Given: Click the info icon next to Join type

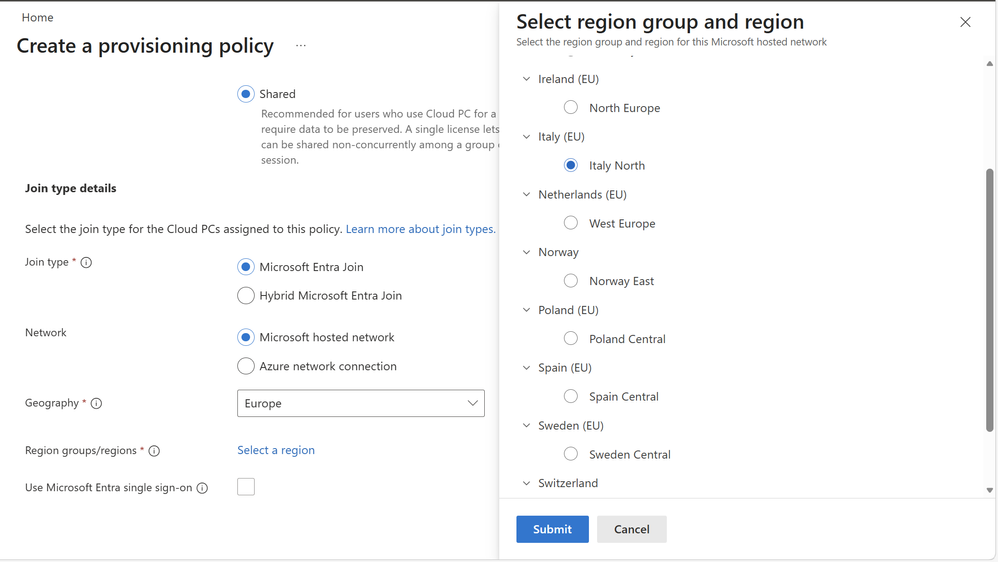Looking at the screenshot, I should (86, 263).
